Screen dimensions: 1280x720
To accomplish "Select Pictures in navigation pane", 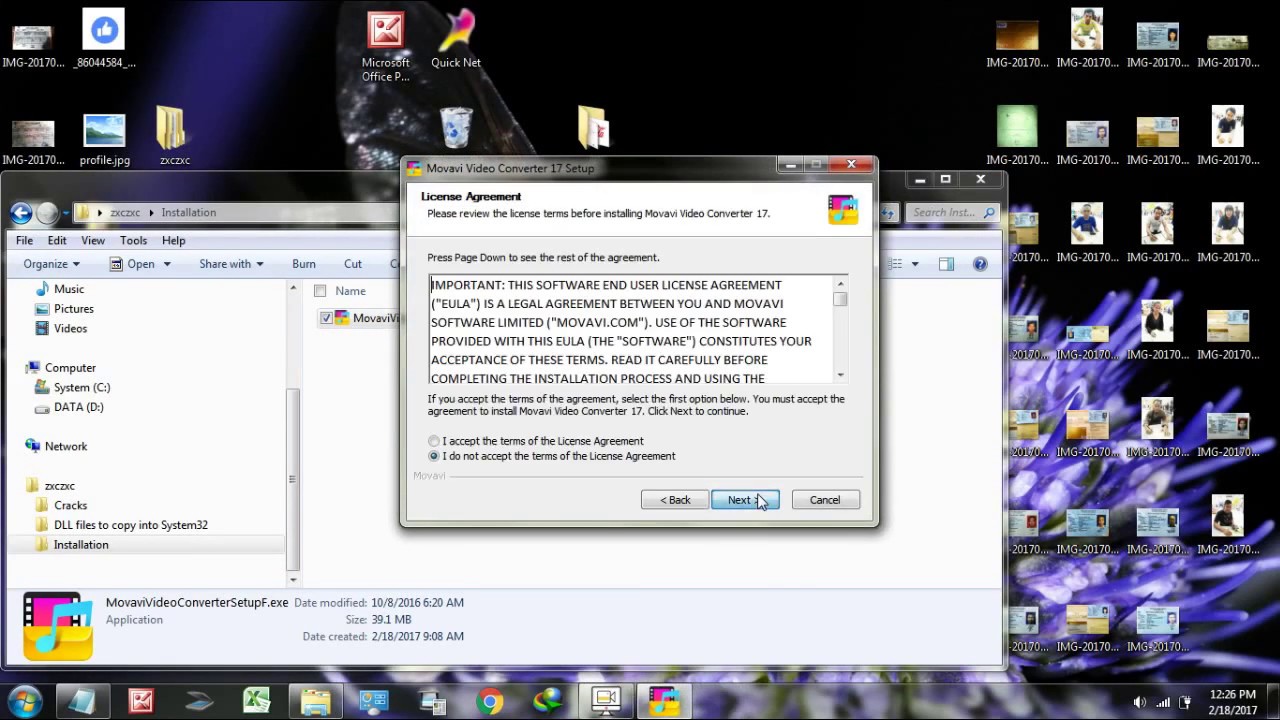I will point(74,309).
